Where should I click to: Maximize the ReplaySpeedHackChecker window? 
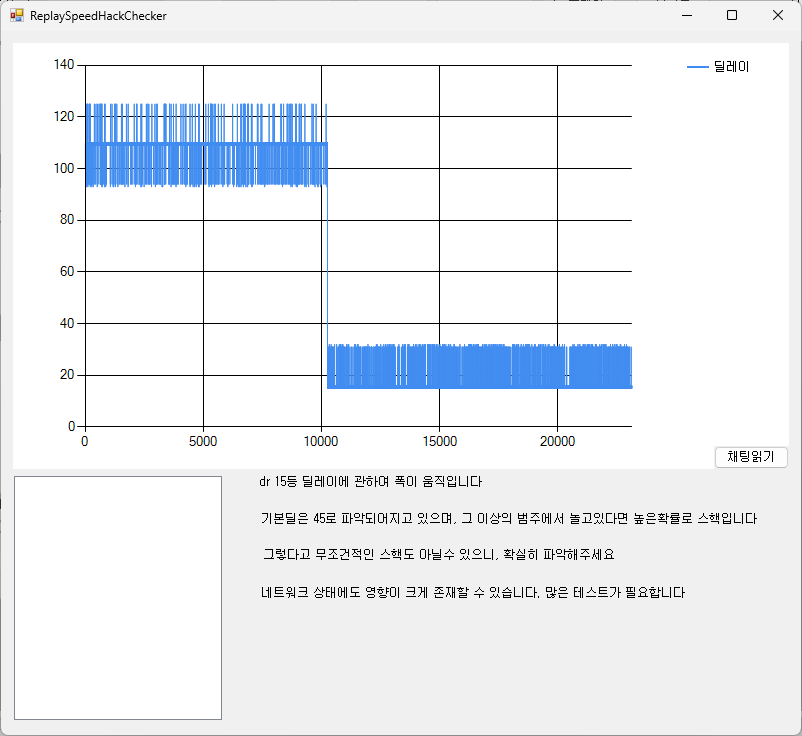[x=732, y=16]
